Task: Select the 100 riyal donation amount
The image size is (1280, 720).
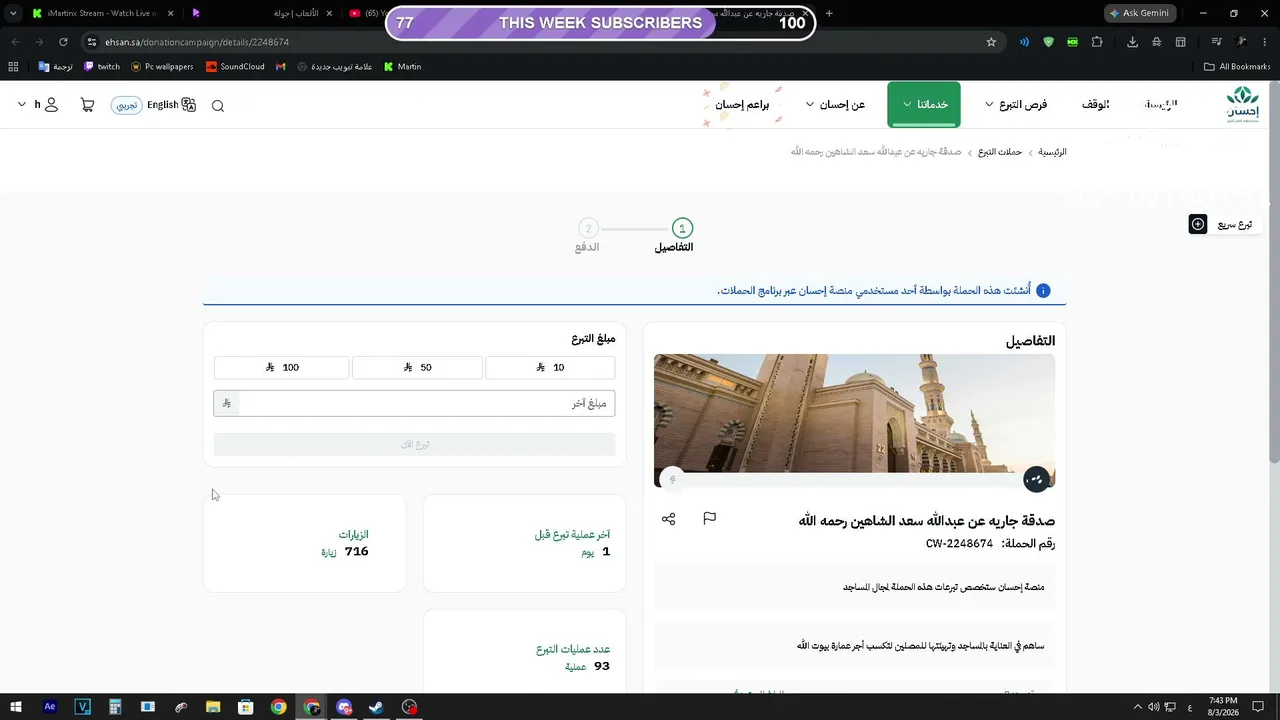Action: pos(282,368)
